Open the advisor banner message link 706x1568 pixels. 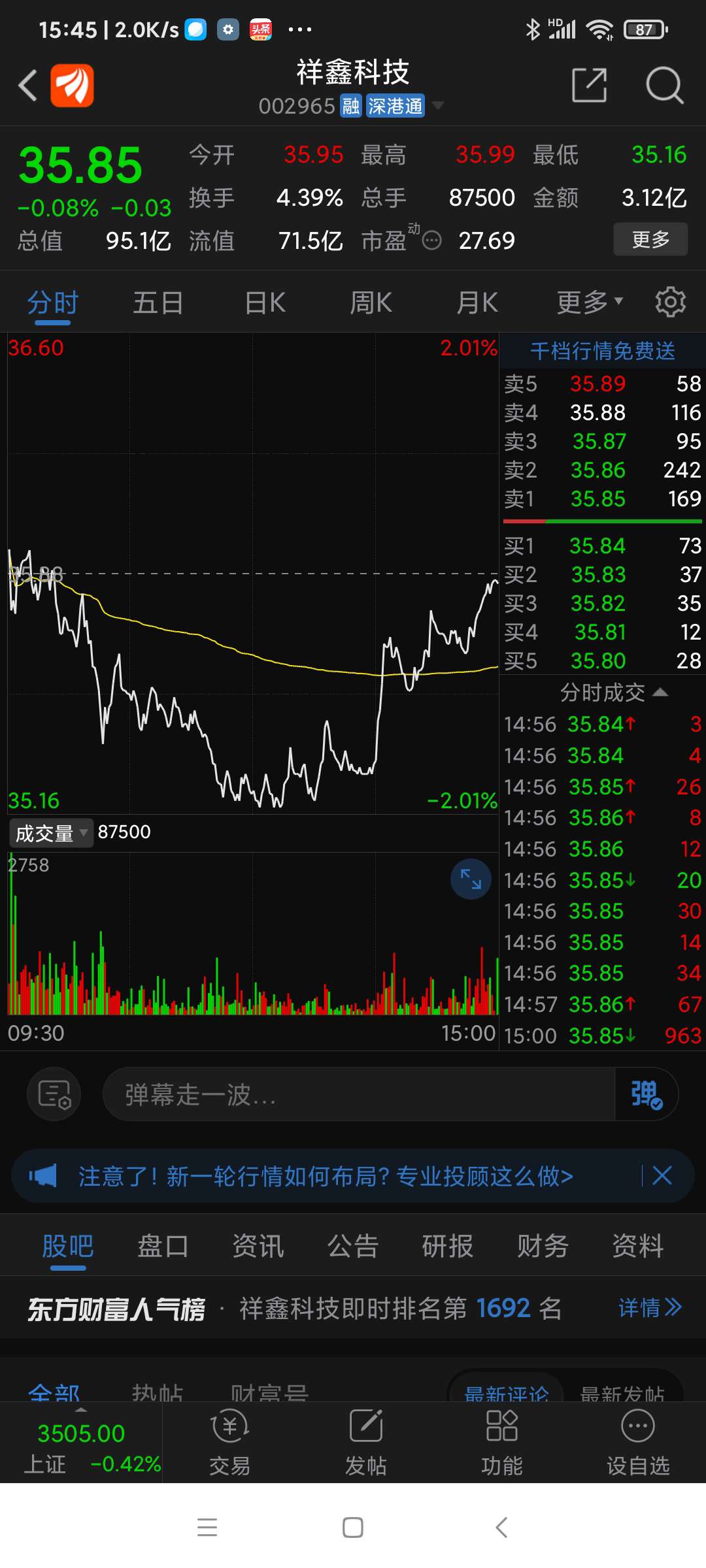(x=326, y=1176)
